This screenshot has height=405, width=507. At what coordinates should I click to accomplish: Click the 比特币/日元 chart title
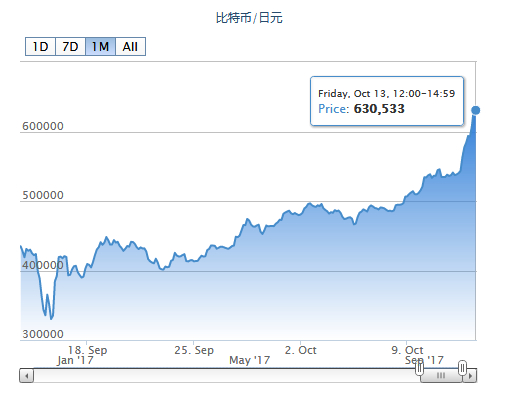(x=249, y=18)
